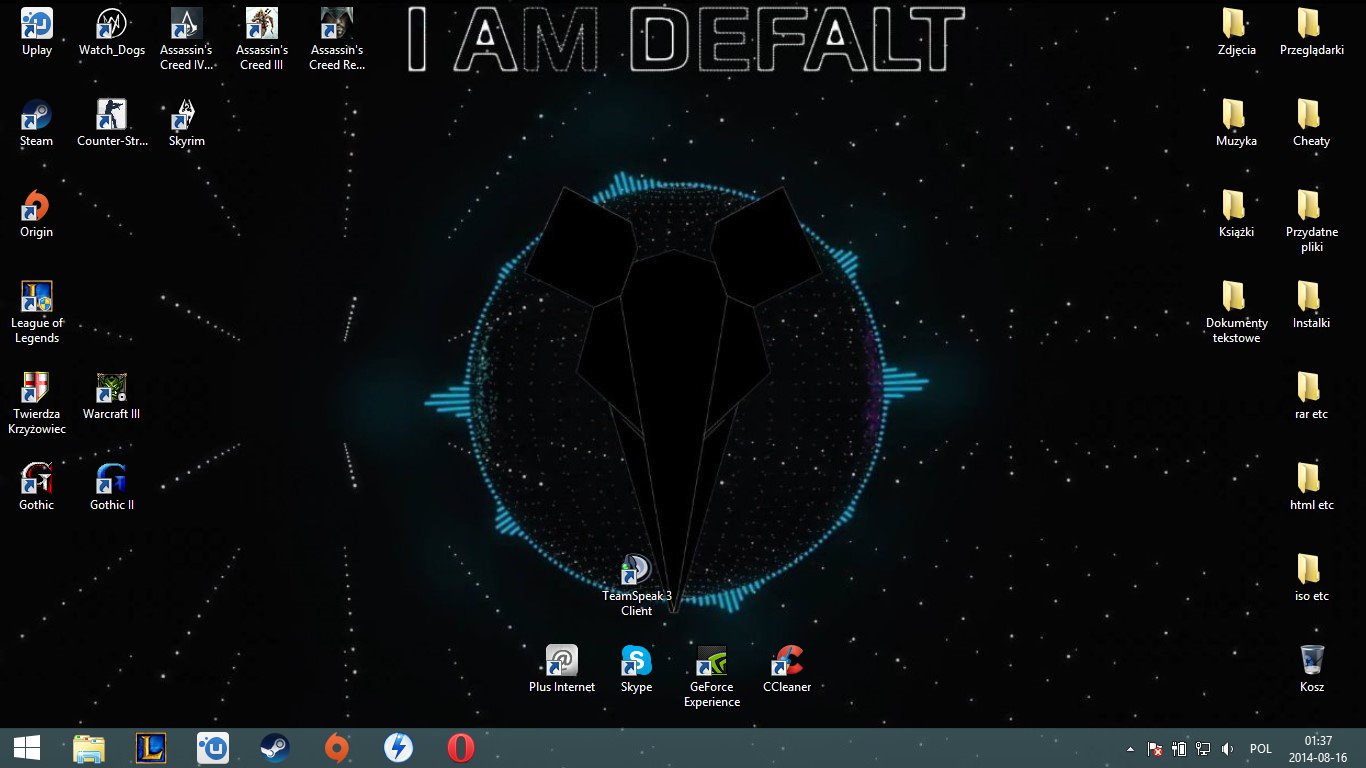Viewport: 1366px width, 768px height.
Task: Select the iso etc folder
Action: [1312, 577]
